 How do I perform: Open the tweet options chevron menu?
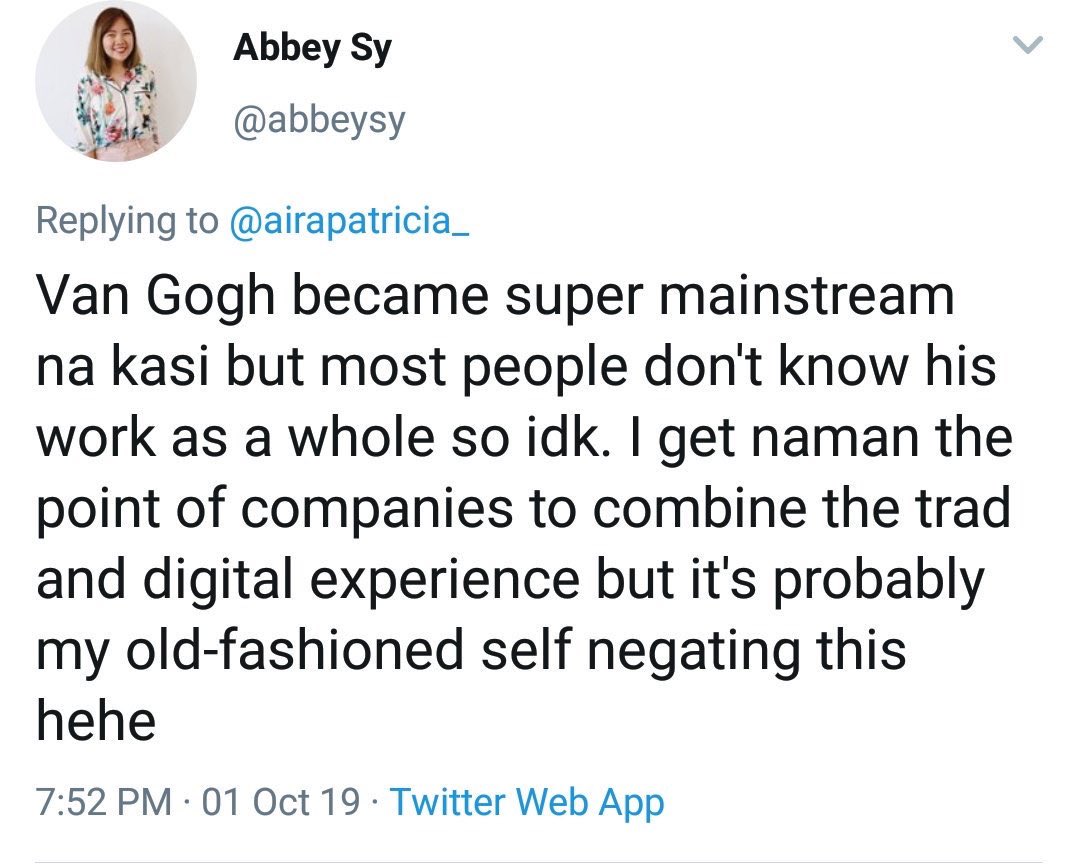pos(1028,47)
